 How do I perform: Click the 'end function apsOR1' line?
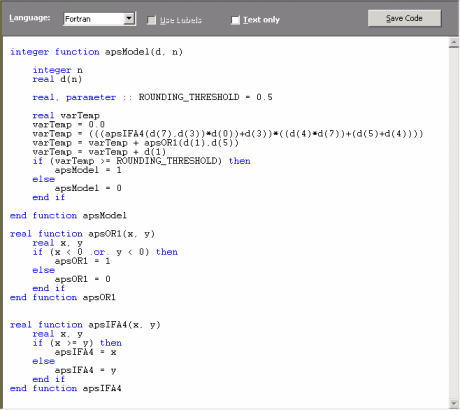coord(63,297)
